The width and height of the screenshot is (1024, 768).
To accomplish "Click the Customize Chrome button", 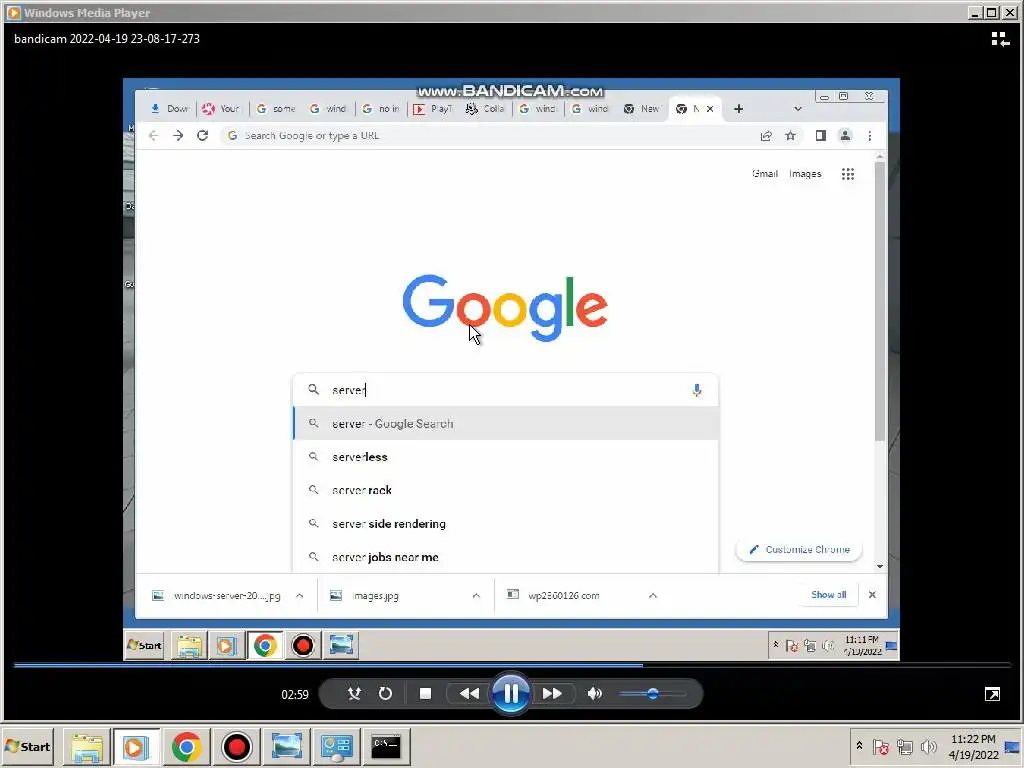I will (x=799, y=549).
